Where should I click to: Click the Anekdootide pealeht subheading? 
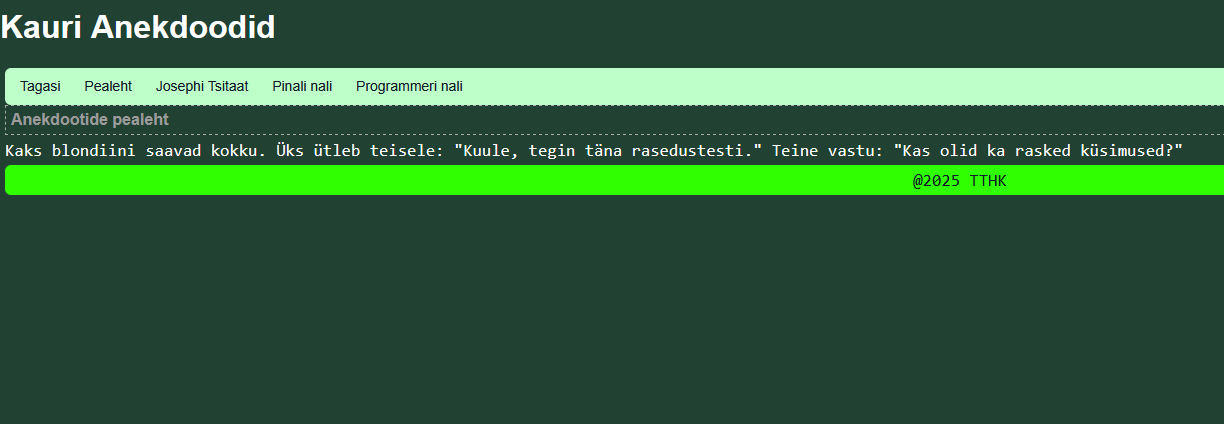(x=90, y=120)
